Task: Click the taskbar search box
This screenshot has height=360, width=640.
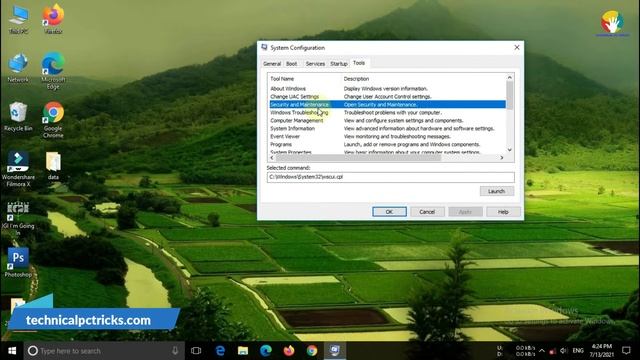Action: click(104, 351)
